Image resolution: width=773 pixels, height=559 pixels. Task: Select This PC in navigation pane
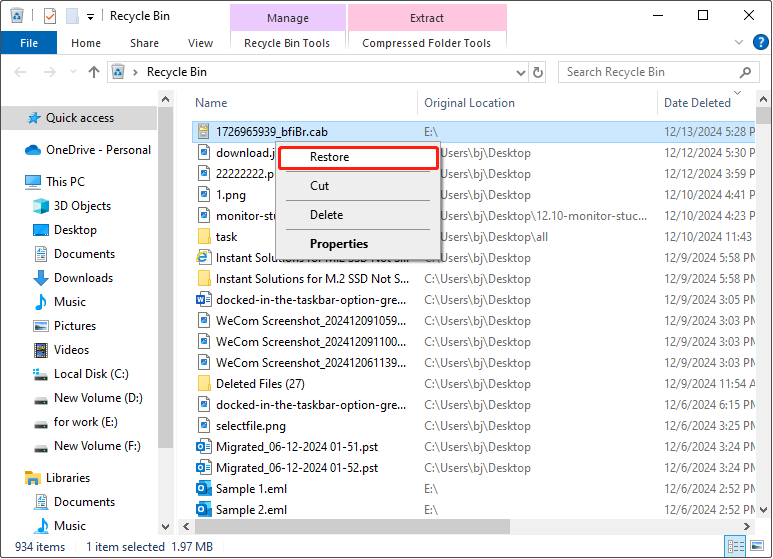[x=65, y=182]
